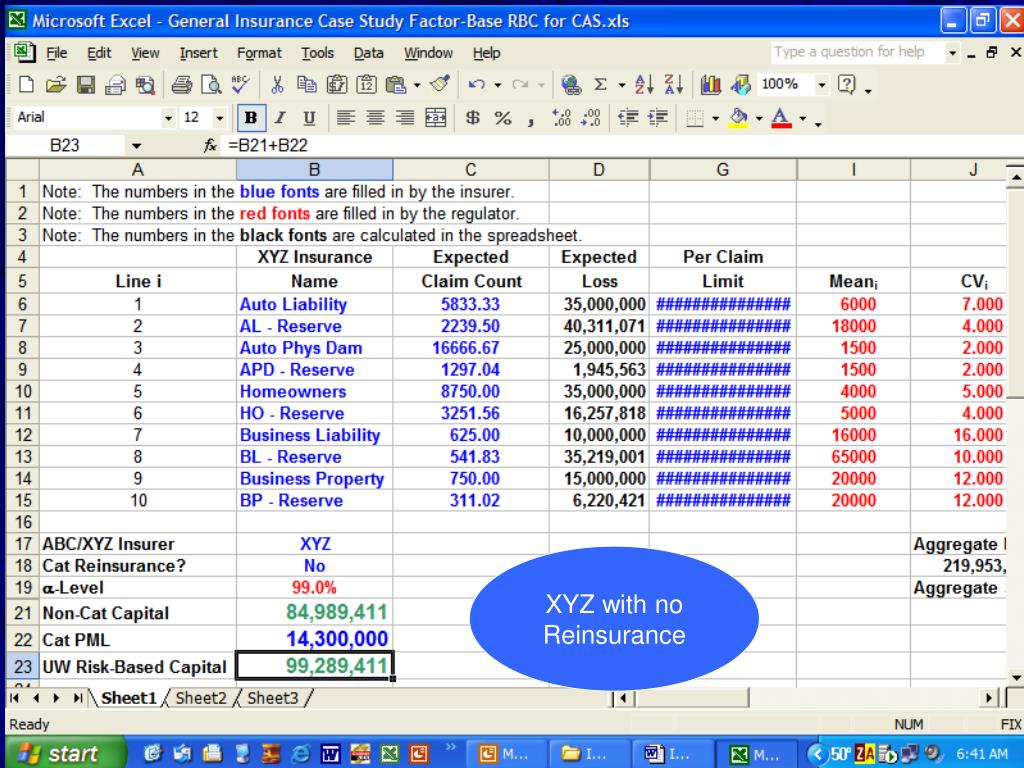1024x768 pixels.
Task: Click the Increase Decimal icon
Action: (562, 118)
